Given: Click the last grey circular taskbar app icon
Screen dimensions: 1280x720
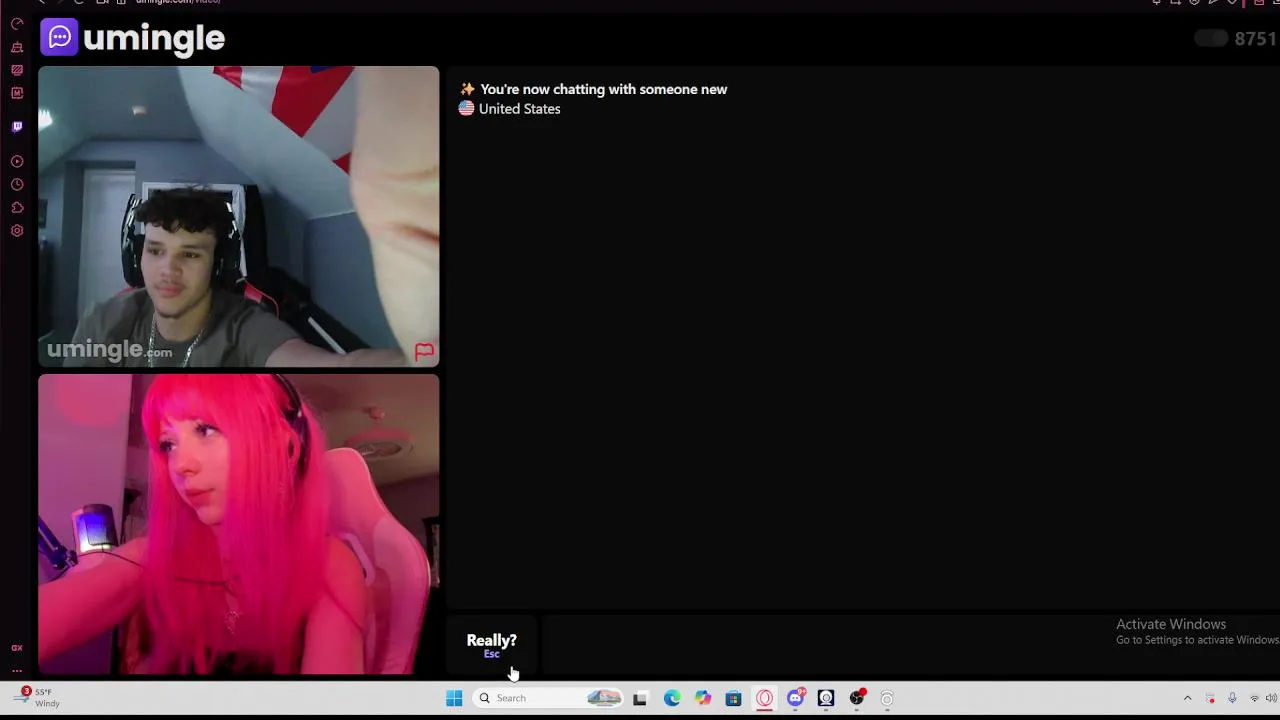Looking at the screenshot, I should click(x=887, y=698).
